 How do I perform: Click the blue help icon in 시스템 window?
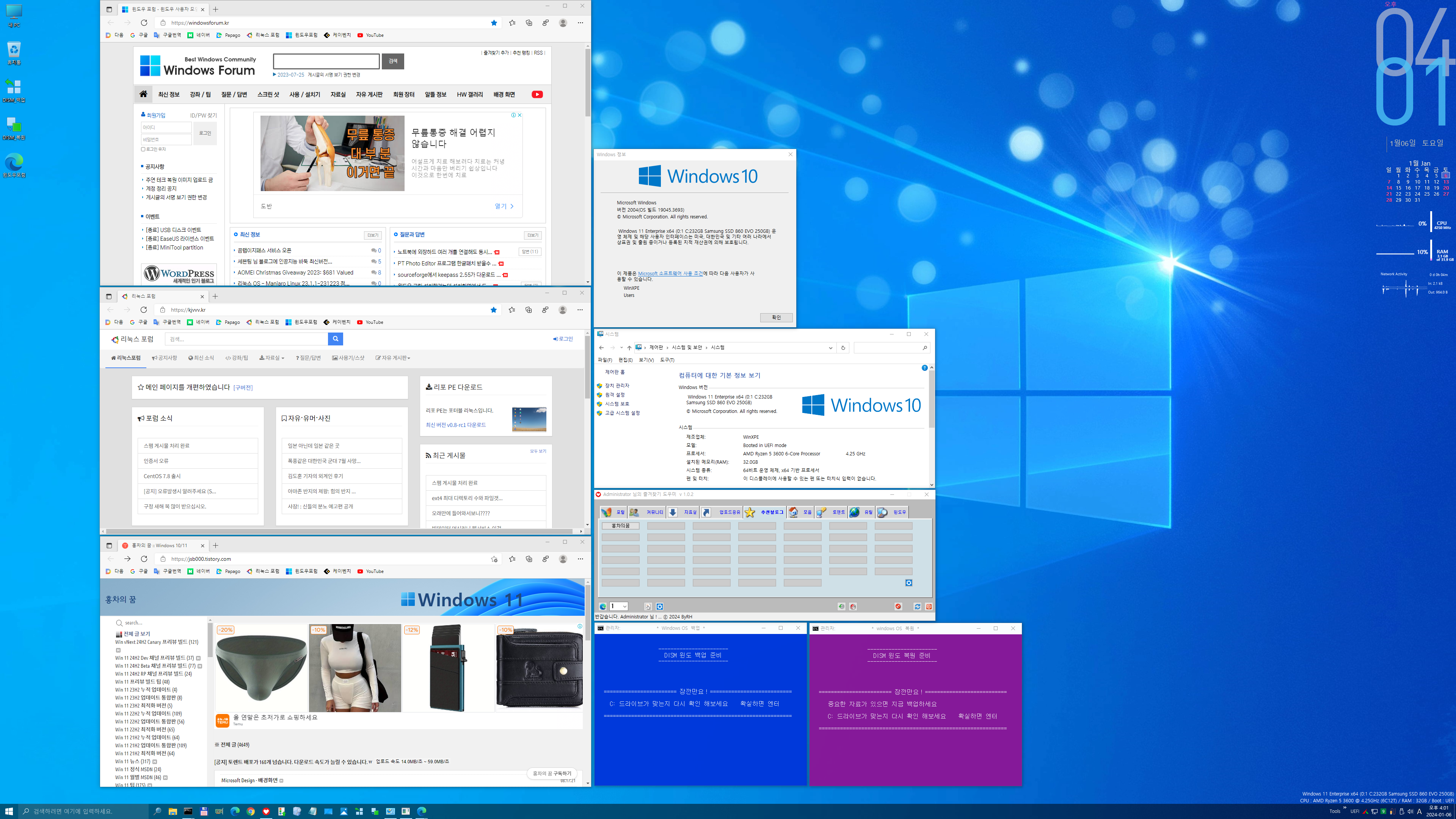pos(925,368)
